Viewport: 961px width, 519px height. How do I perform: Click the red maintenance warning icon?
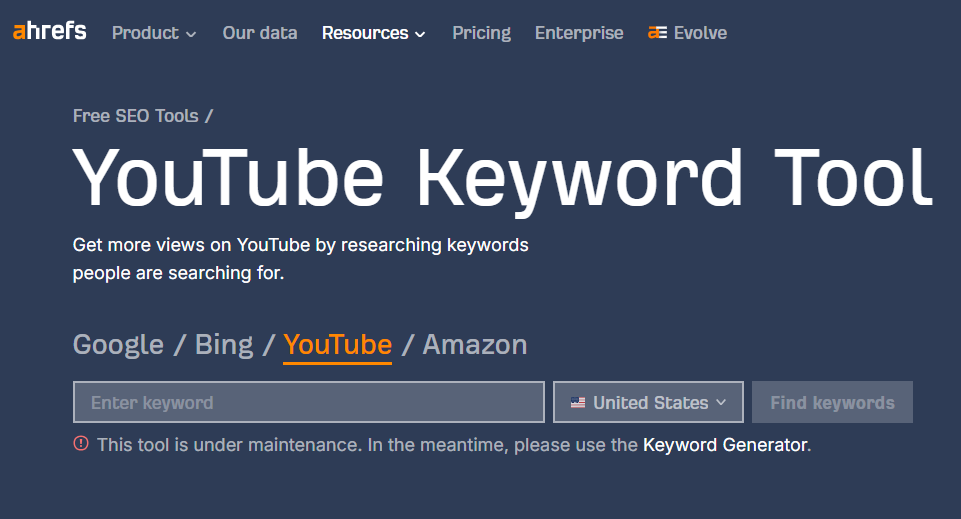pyautogui.click(x=81, y=444)
